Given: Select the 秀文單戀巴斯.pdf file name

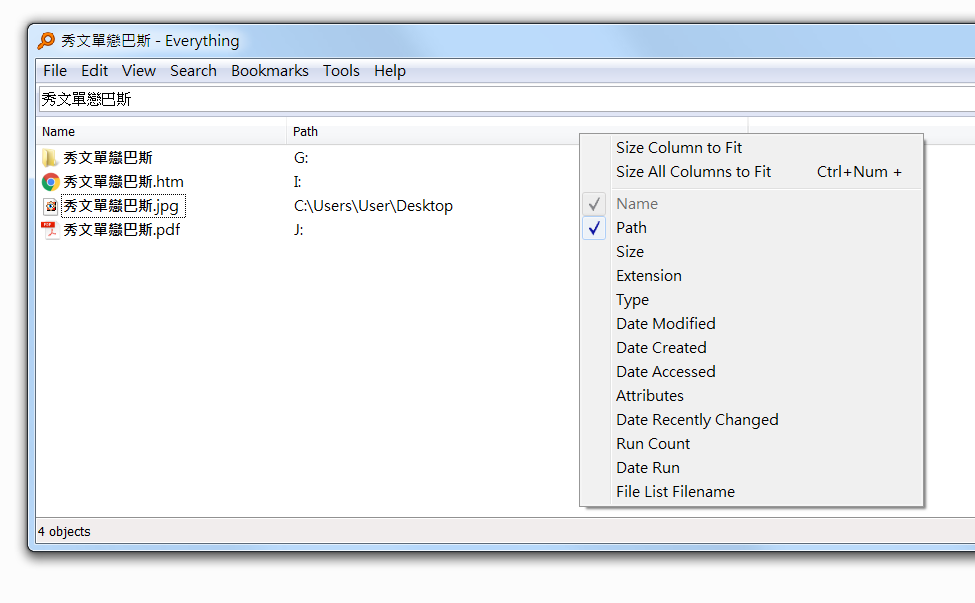Looking at the screenshot, I should point(121,230).
